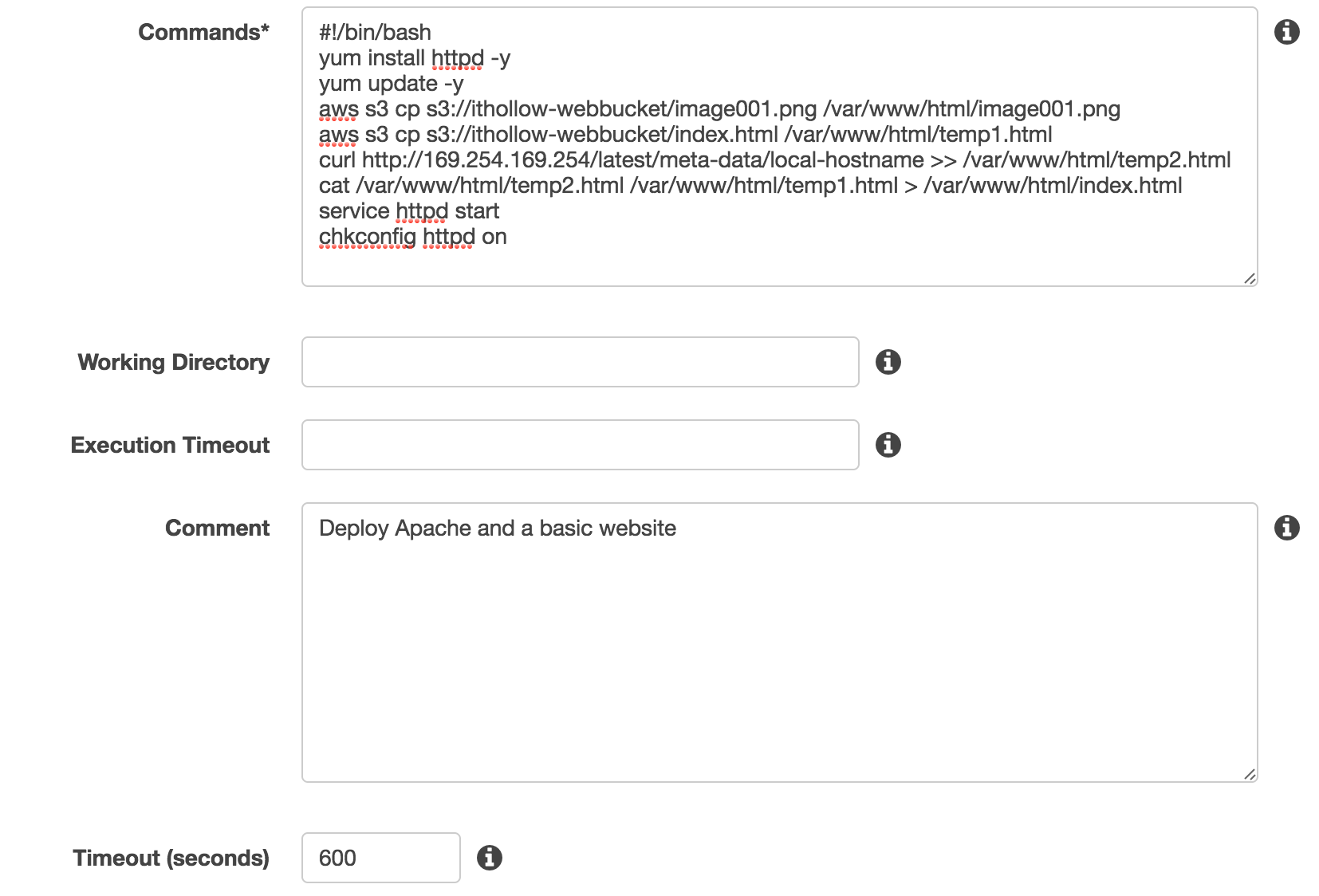Click the '#!/bin/bash' line in Commands
The width and height of the screenshot is (1319, 896).
point(375,32)
